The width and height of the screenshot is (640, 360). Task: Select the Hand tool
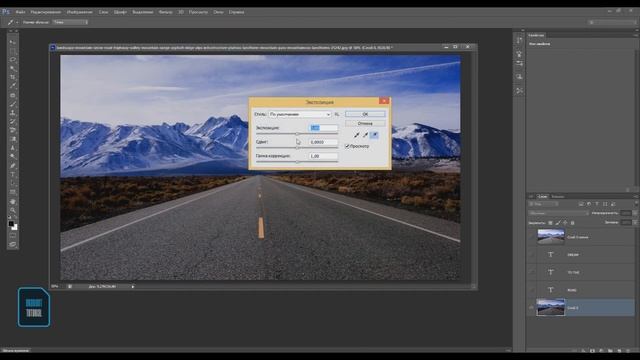[x=13, y=202]
